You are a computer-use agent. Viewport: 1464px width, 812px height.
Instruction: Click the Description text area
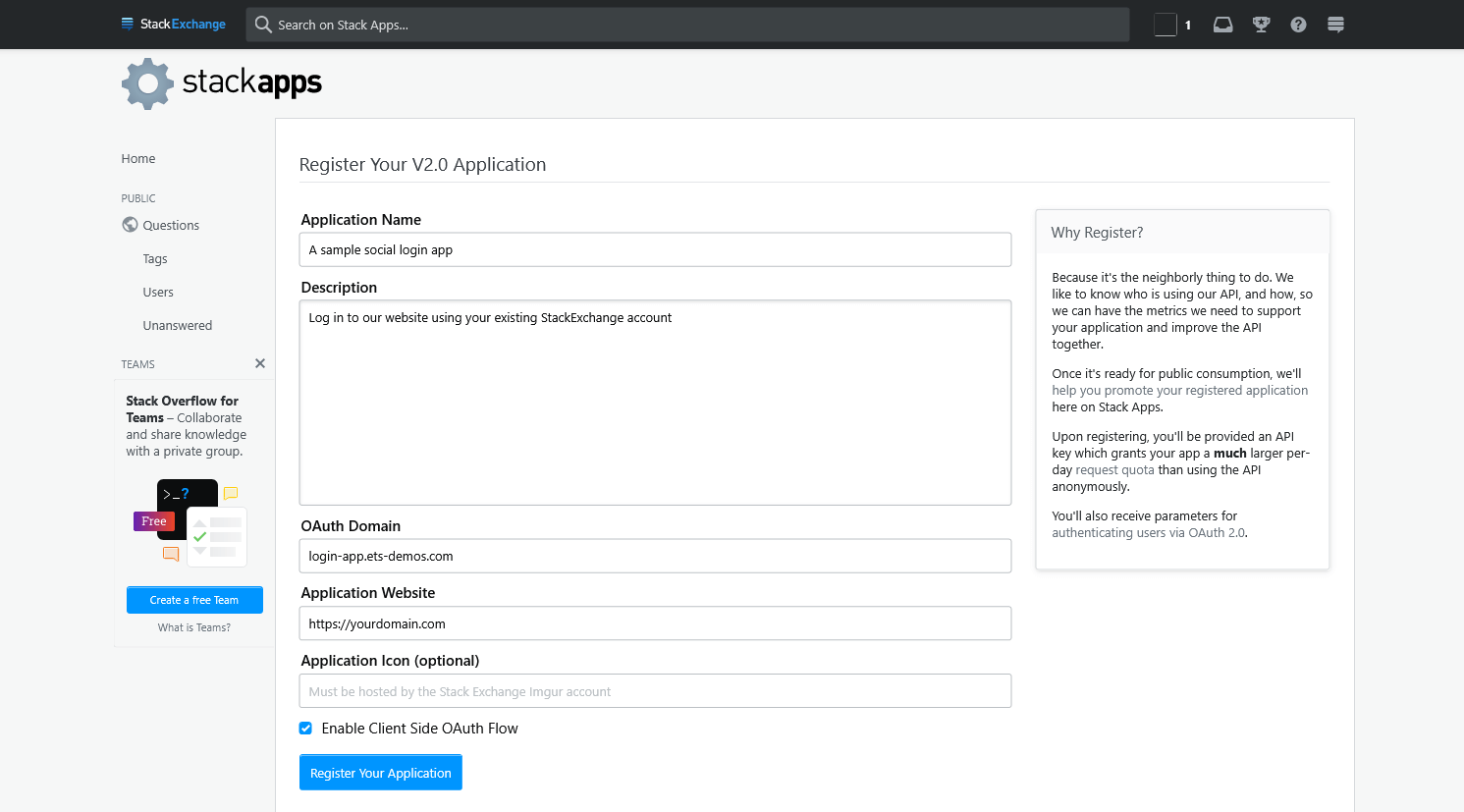(655, 403)
